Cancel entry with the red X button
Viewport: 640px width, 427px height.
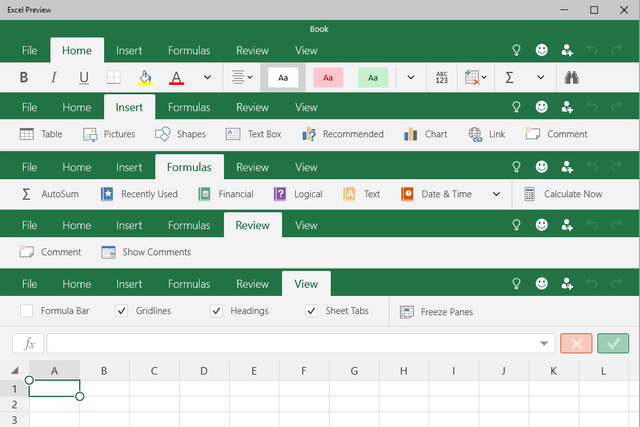576,343
